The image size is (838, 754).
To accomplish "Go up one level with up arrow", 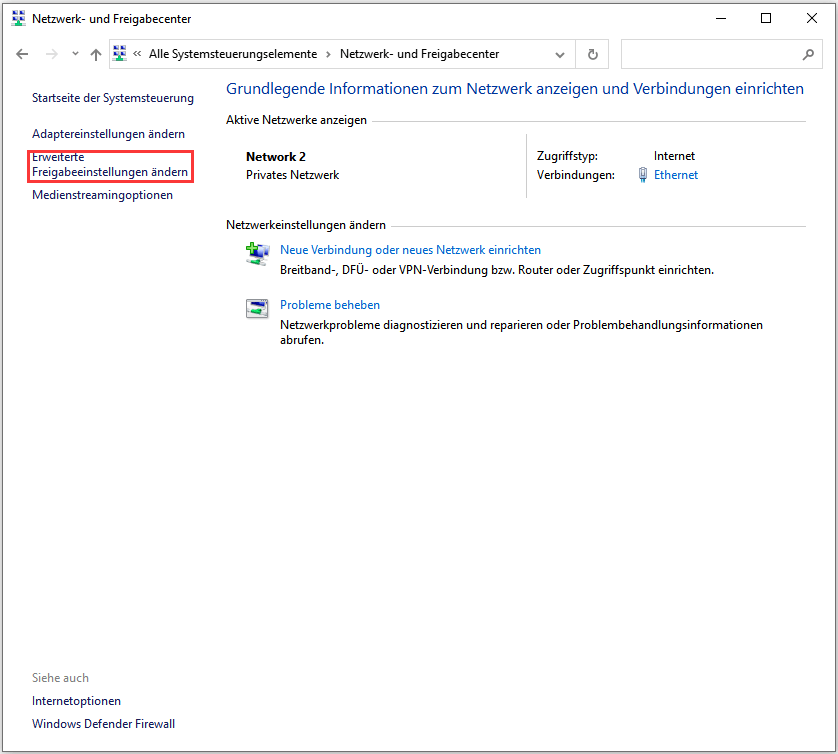I will pos(96,54).
